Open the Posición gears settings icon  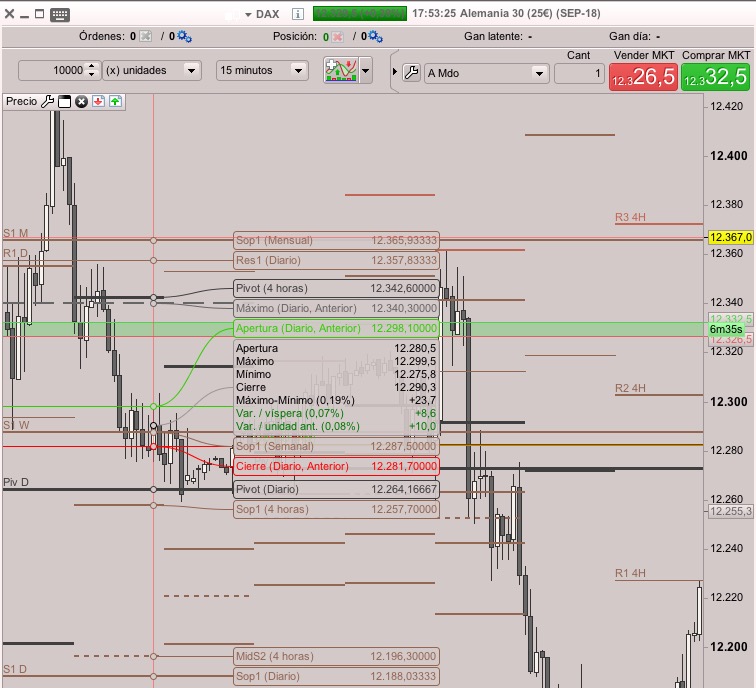point(375,36)
